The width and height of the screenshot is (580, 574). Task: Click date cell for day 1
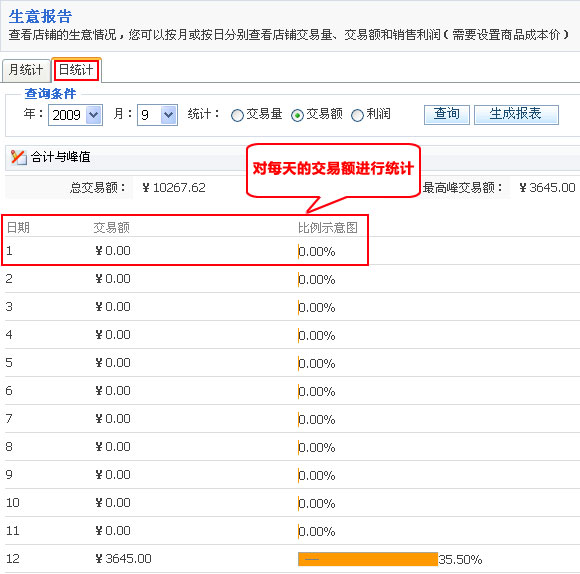pyautogui.click(x=9, y=251)
